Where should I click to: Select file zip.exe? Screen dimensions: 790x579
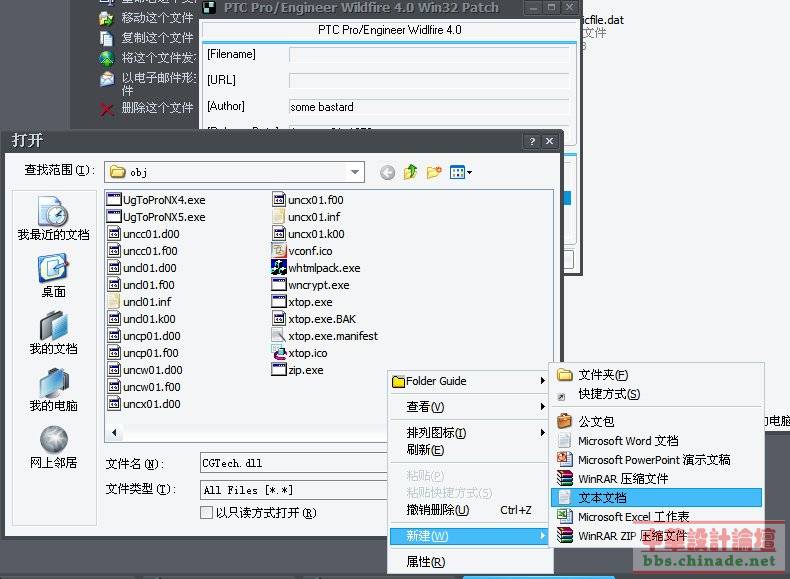298,370
